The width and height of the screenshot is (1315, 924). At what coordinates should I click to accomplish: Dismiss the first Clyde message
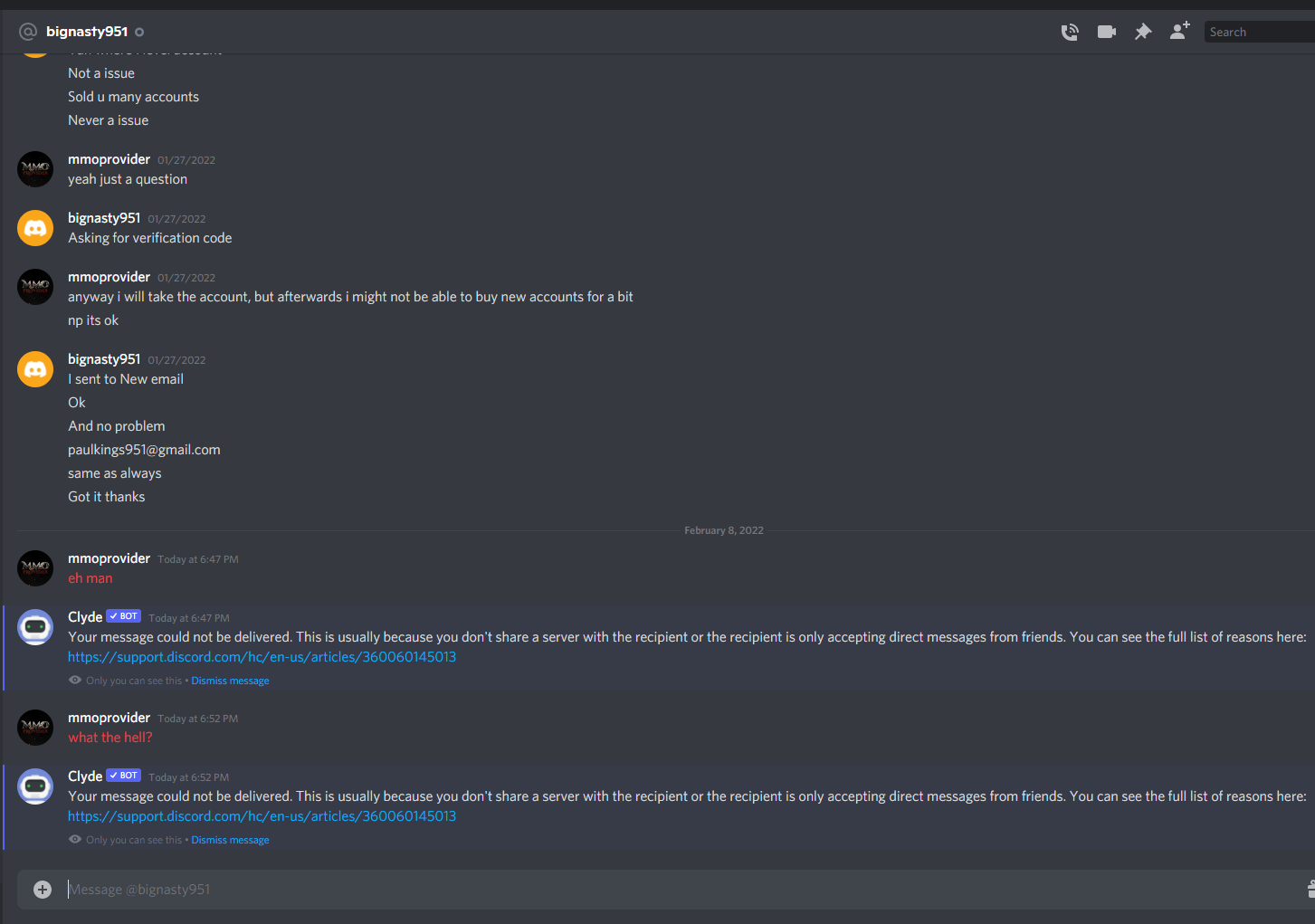(230, 681)
